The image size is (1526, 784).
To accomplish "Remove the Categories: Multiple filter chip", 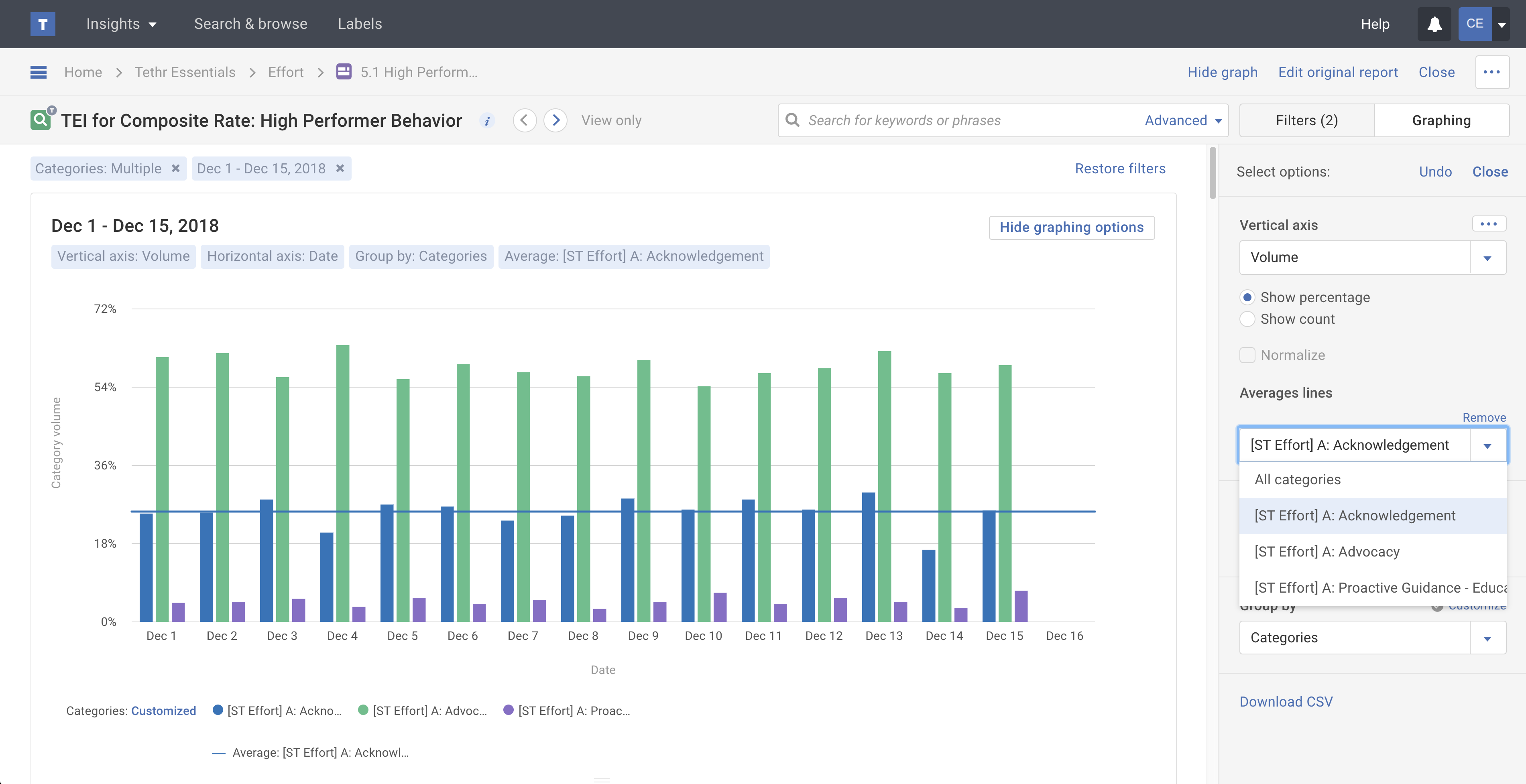I will [175, 169].
